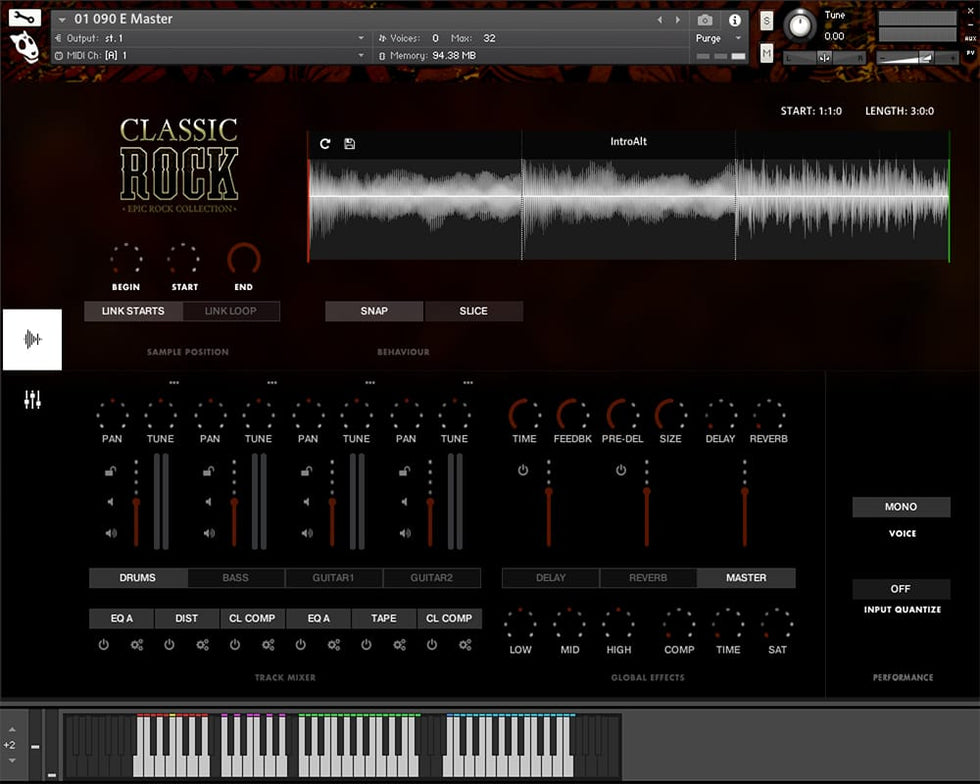The width and height of the screenshot is (980, 784).
Task: Open the gear settings under TAPE
Action: pos(400,645)
